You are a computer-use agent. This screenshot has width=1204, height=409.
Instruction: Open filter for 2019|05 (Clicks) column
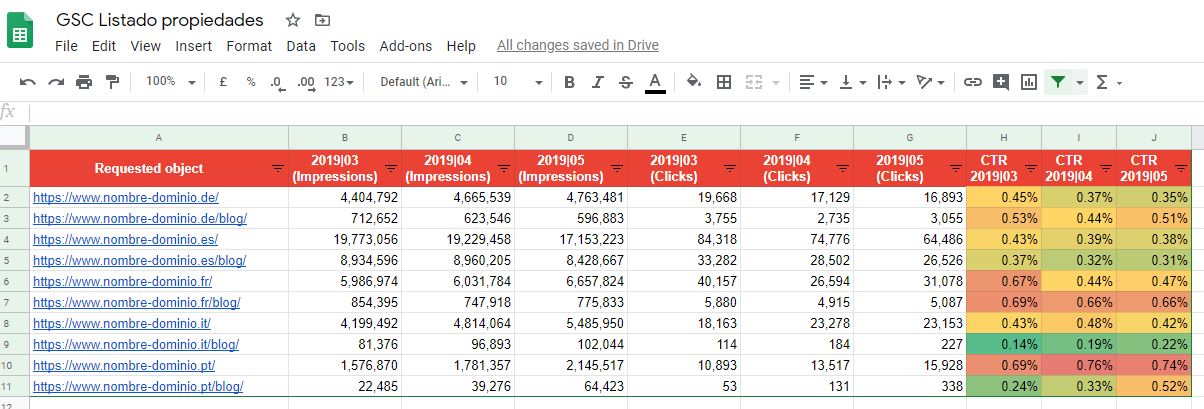955,169
